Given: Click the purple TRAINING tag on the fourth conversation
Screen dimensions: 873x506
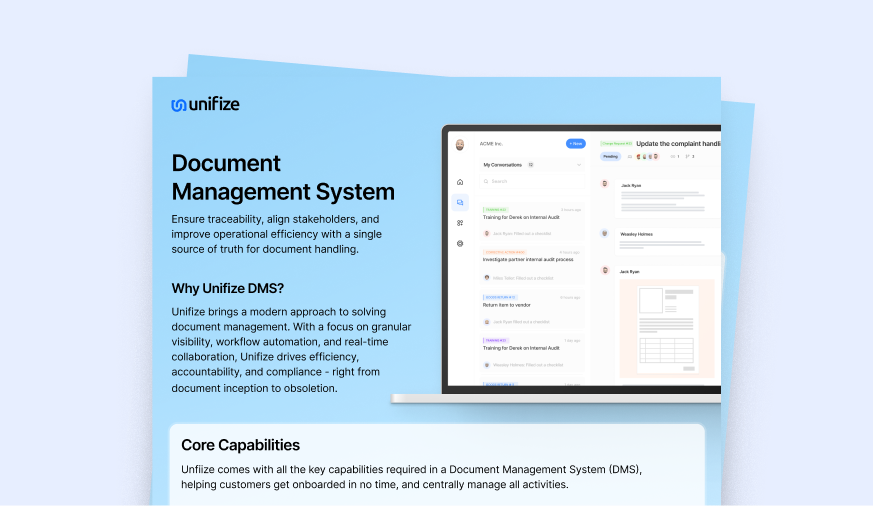Looking at the screenshot, I should coord(496,340).
